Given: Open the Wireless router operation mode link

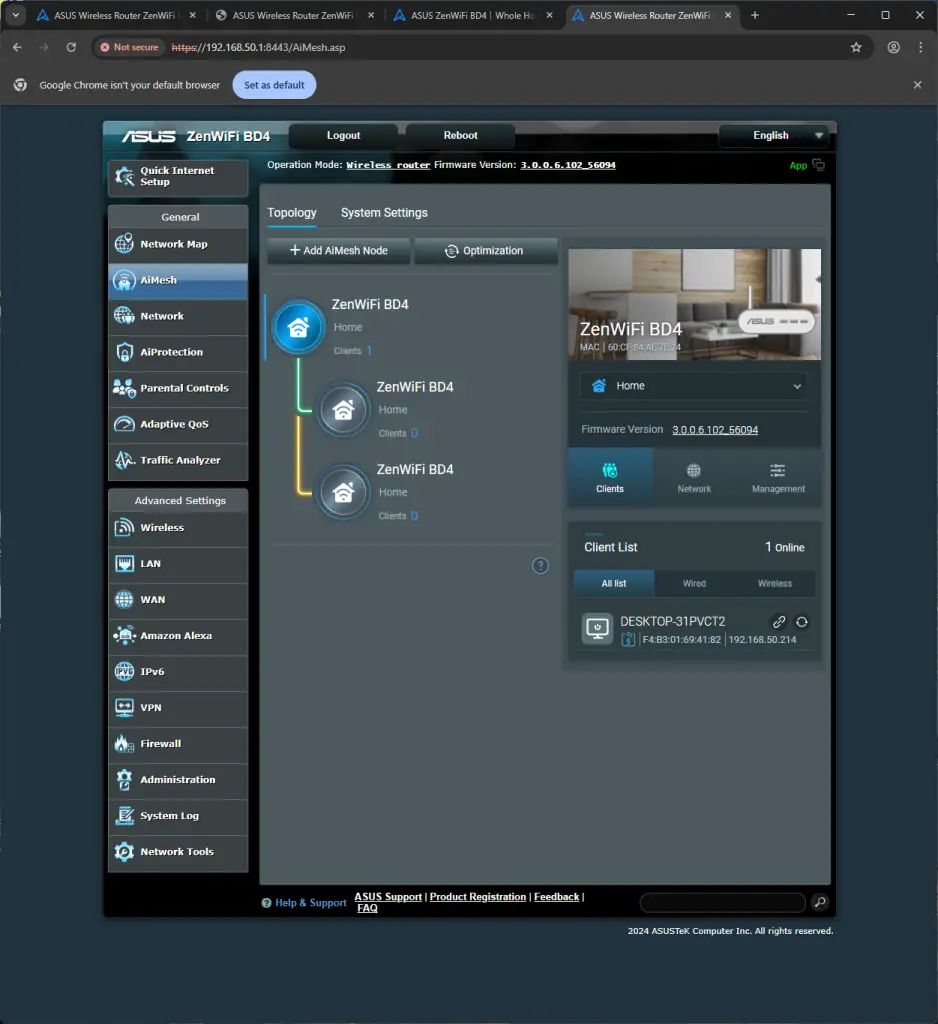Looking at the screenshot, I should (x=388, y=165).
